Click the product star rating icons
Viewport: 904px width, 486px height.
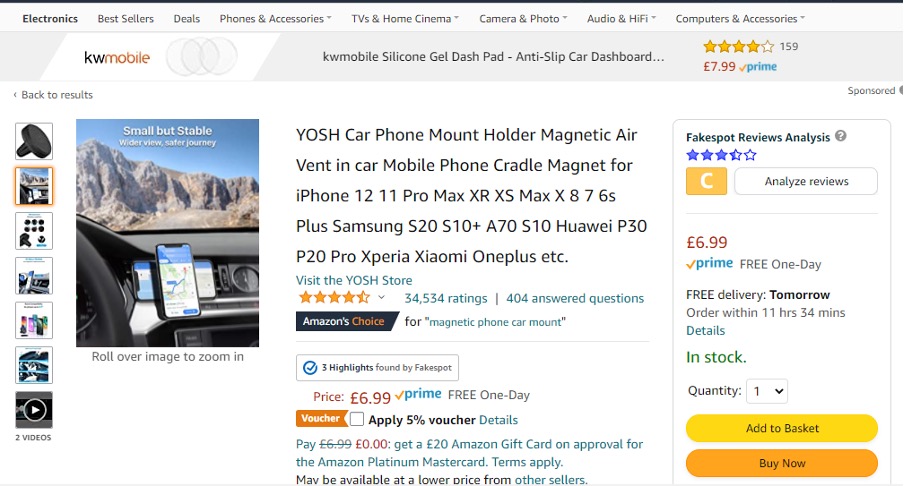(x=333, y=298)
